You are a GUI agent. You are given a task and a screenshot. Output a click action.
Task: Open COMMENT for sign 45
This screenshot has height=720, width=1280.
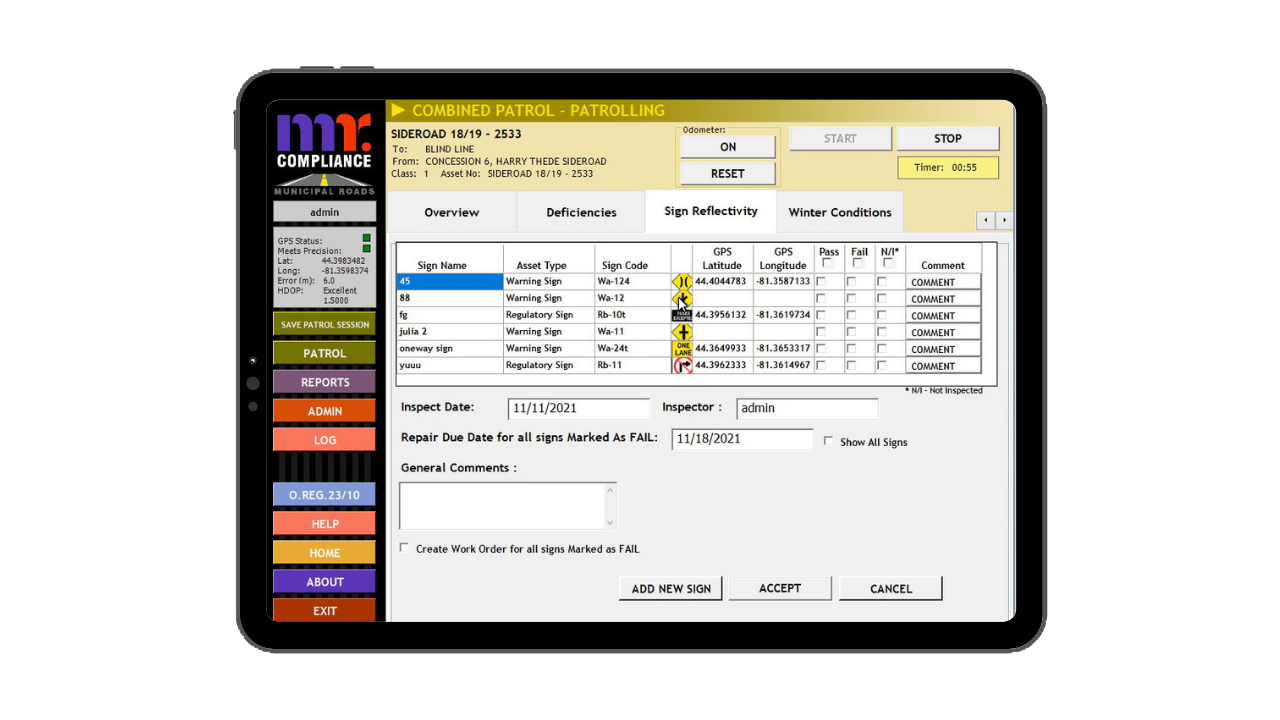pos(944,282)
